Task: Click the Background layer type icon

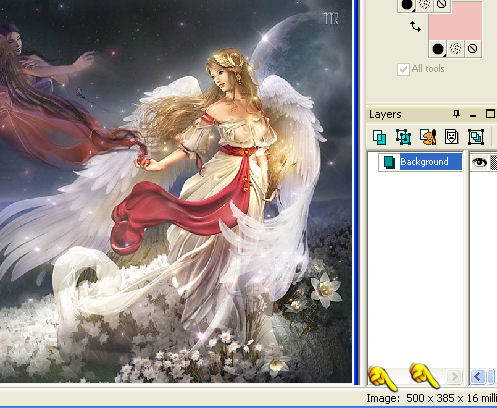Action: pos(389,162)
